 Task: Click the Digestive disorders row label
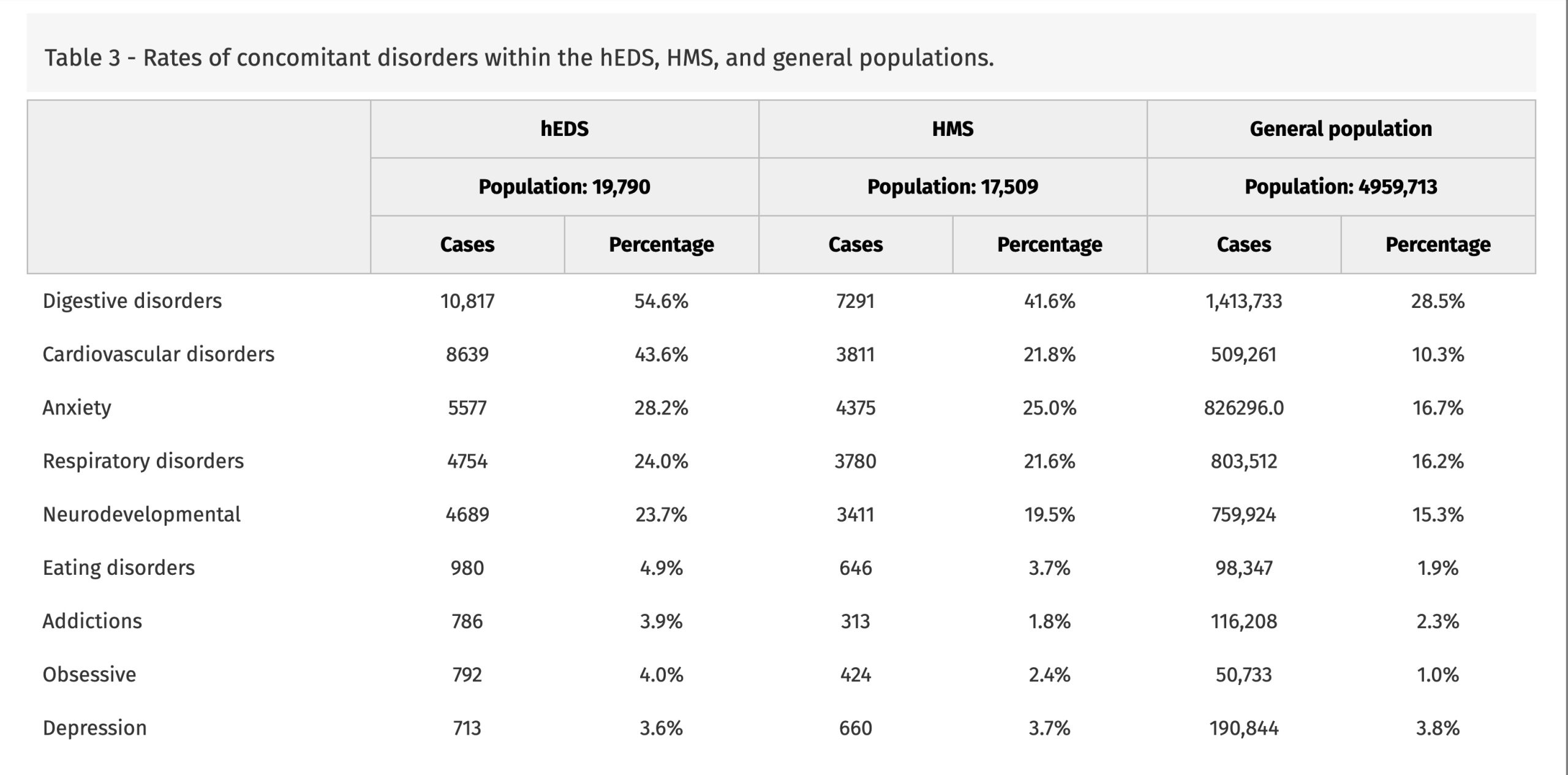[132, 301]
